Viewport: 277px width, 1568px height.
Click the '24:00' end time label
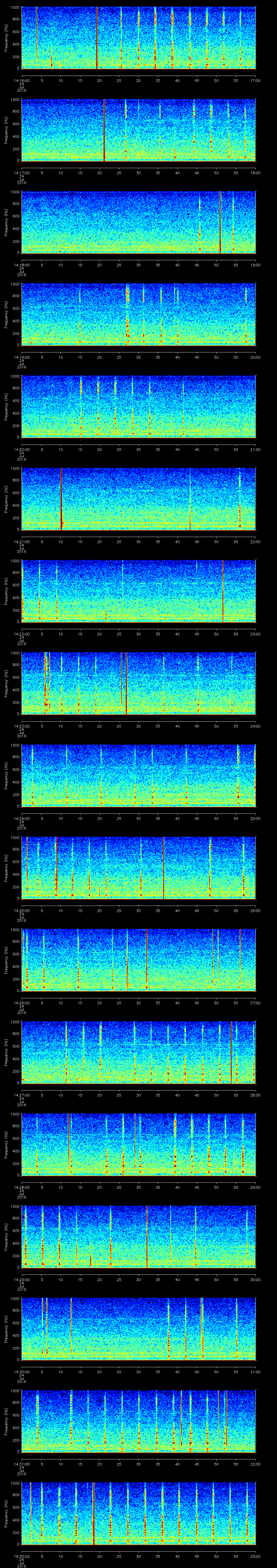tap(255, 726)
